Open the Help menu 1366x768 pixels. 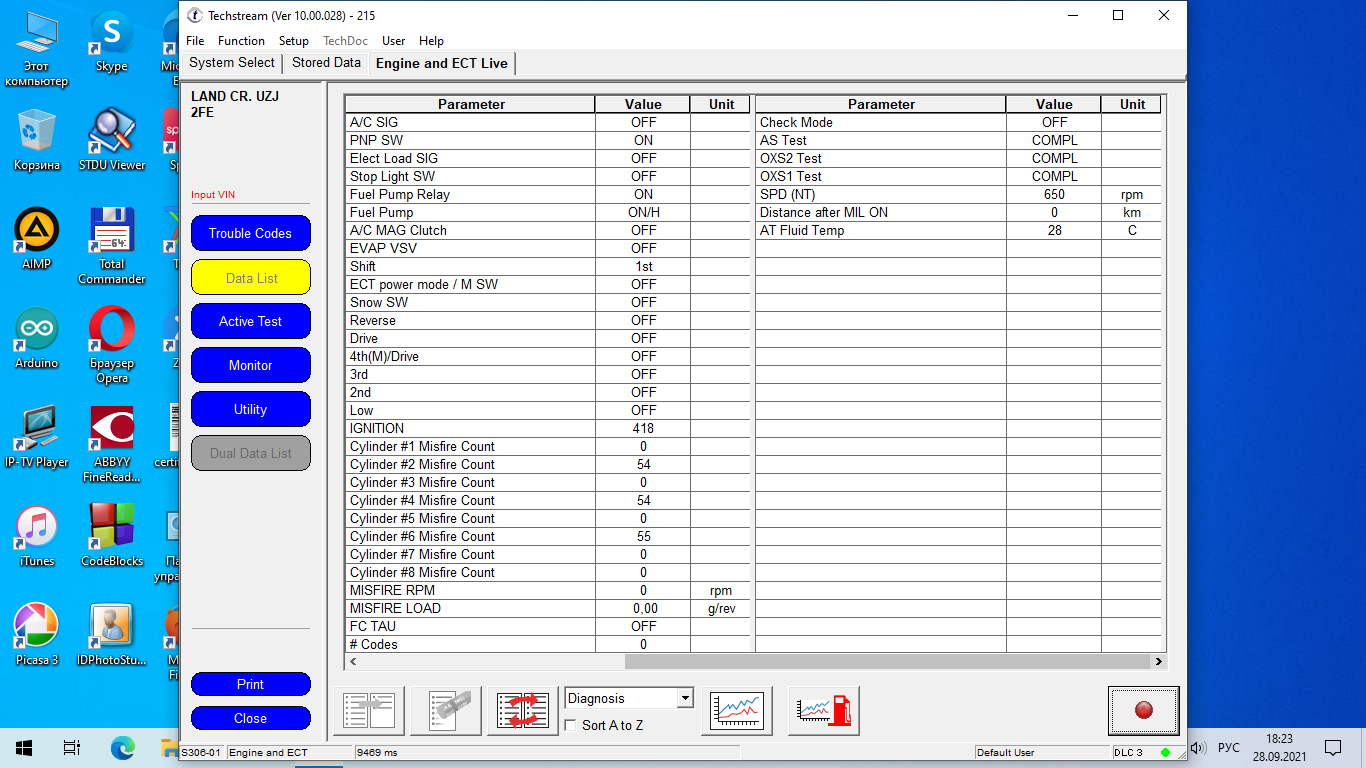point(431,41)
